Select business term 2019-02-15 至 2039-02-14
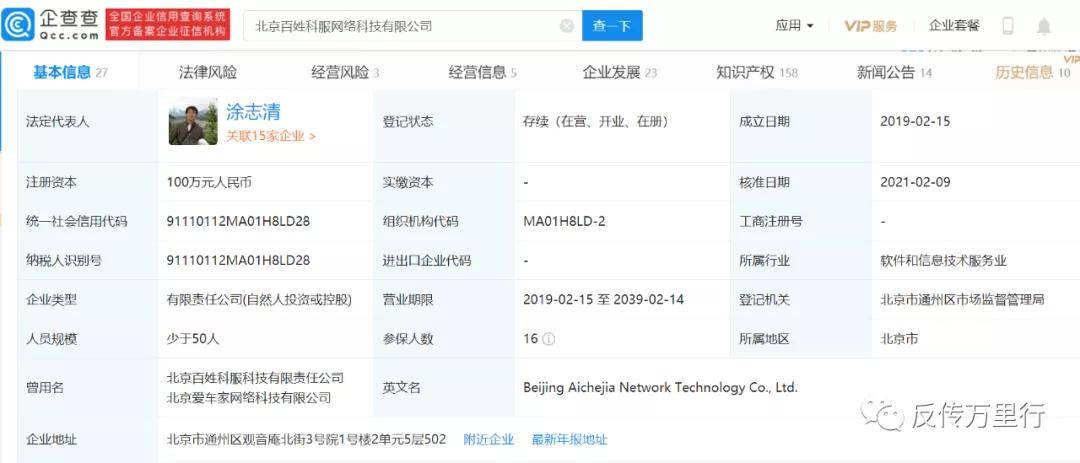 pyautogui.click(x=603, y=300)
